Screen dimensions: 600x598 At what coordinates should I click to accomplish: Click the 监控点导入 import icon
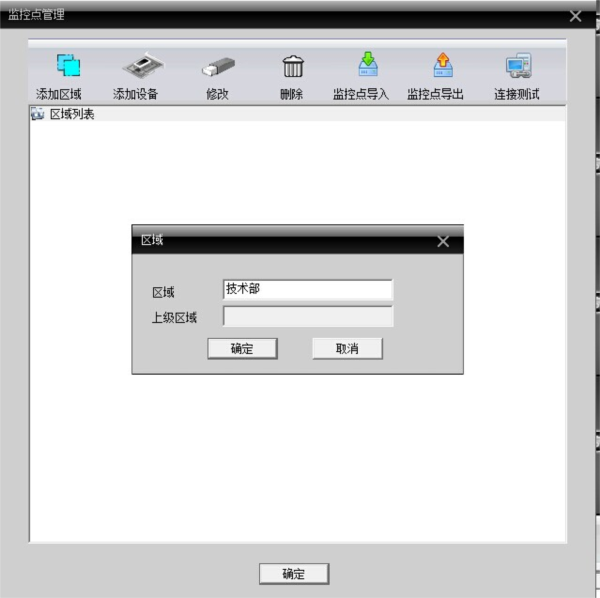[x=368, y=66]
